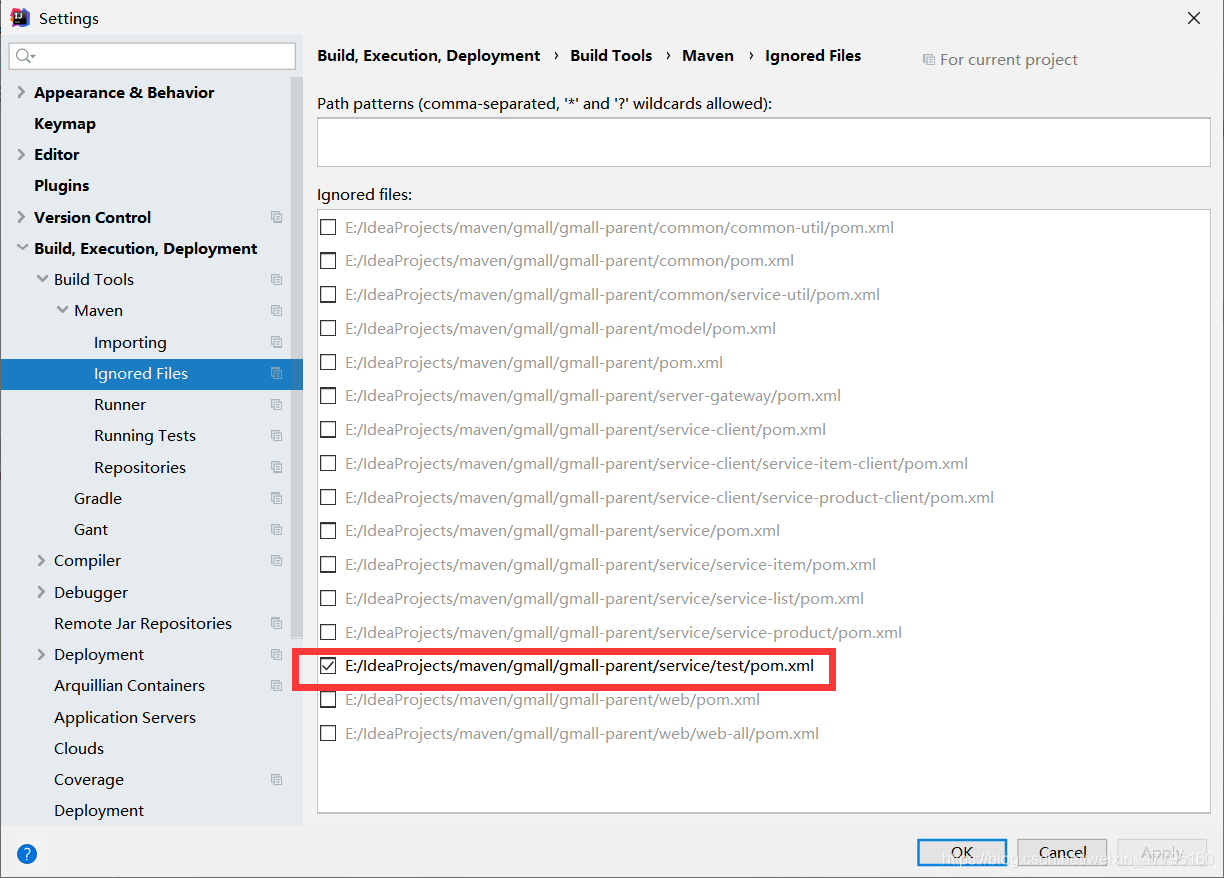This screenshot has height=878, width=1224.
Task: Click Maven in breadcrumb
Action: coord(708,56)
